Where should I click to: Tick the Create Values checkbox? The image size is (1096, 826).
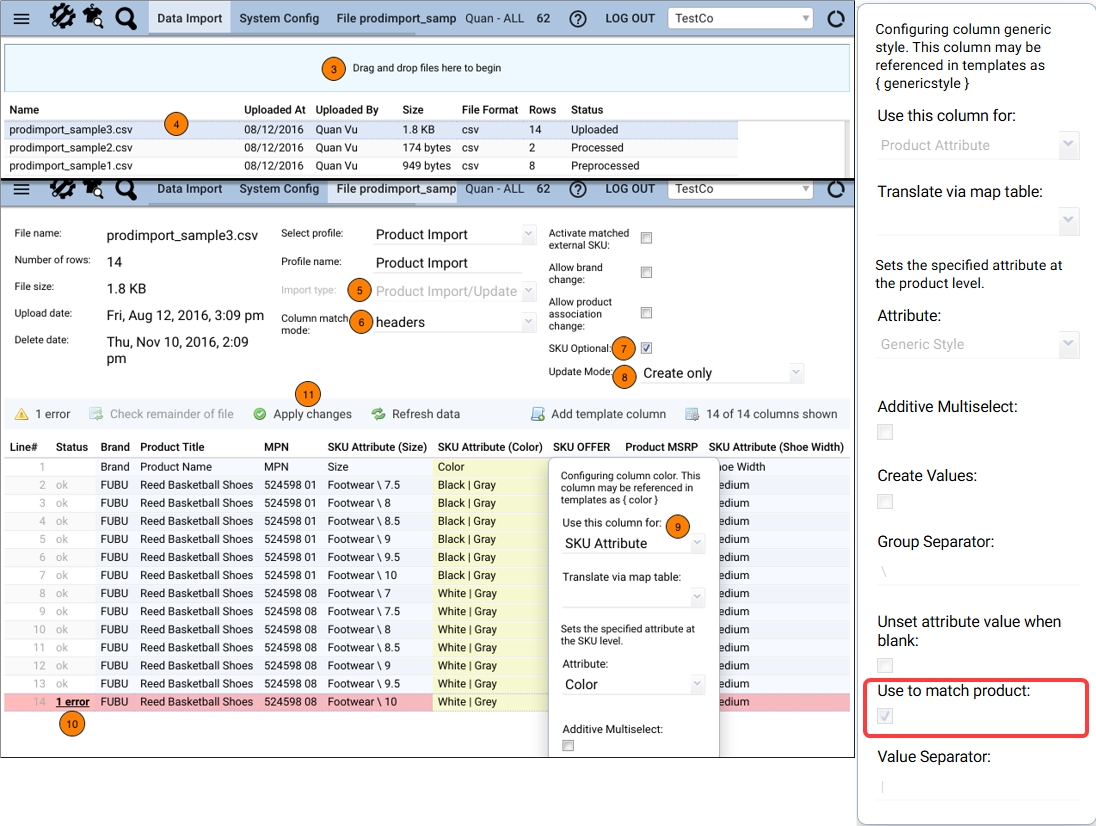coord(885,500)
